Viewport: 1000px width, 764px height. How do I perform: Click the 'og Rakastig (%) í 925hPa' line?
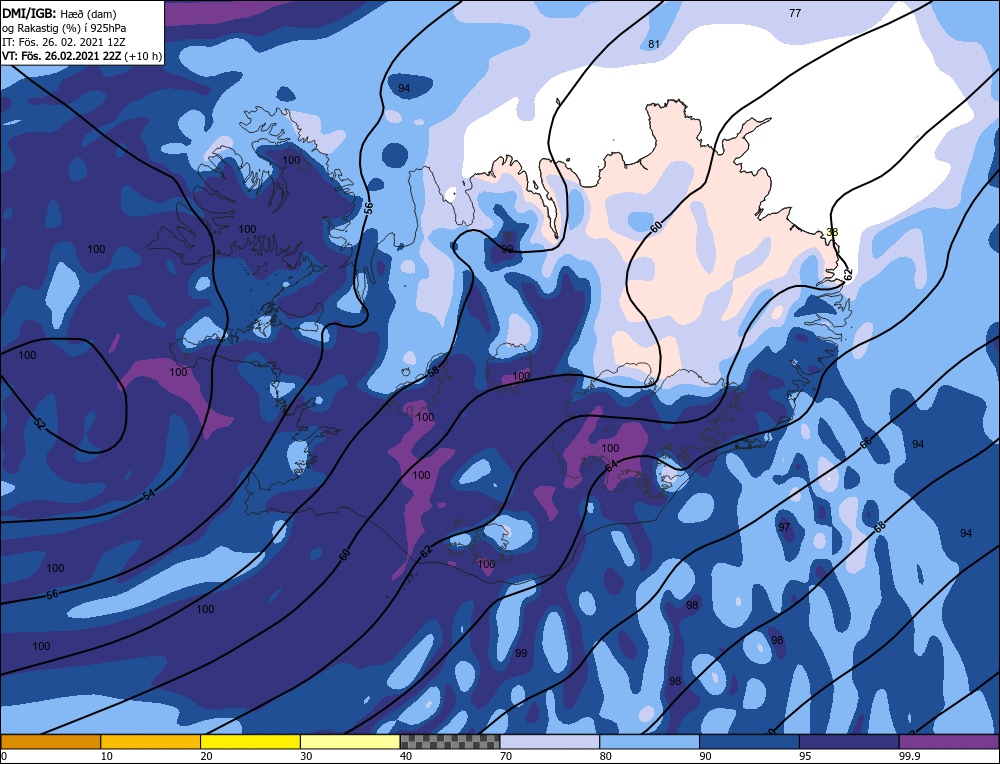[64, 28]
